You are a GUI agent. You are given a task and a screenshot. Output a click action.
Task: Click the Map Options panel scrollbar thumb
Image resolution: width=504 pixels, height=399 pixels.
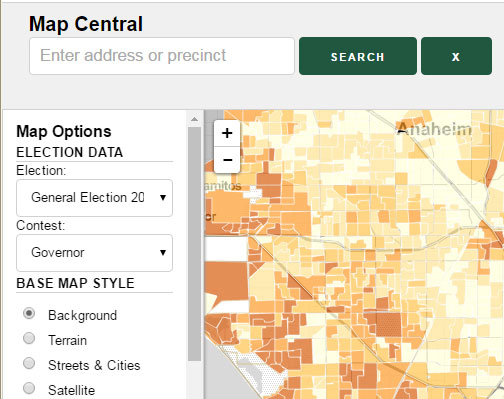194,244
